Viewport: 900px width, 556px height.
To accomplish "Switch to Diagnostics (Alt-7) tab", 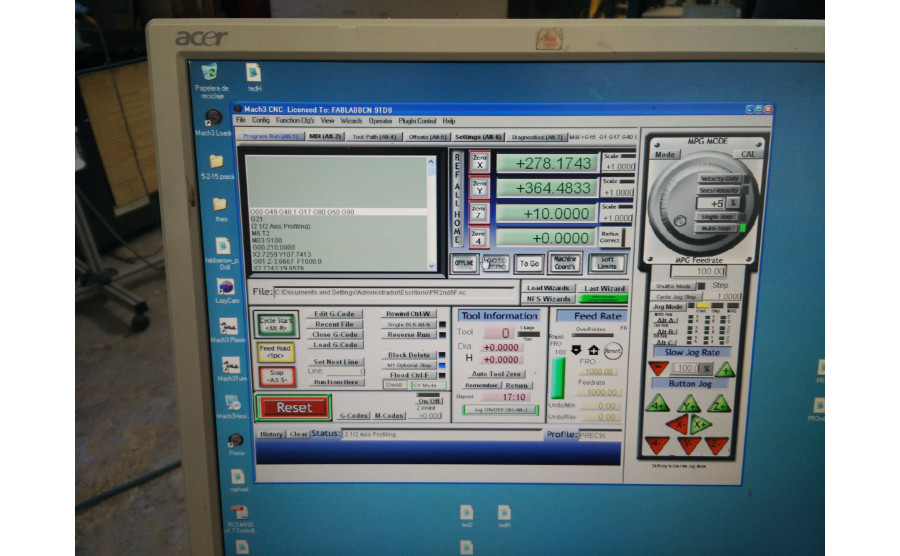I will tap(537, 137).
